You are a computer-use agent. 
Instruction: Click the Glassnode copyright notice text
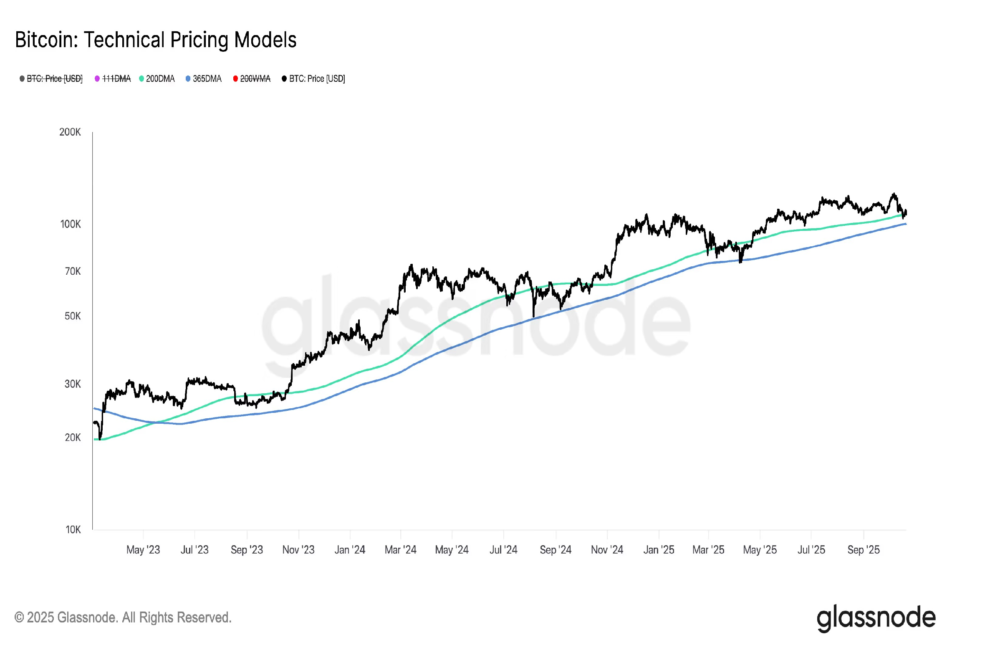click(123, 618)
